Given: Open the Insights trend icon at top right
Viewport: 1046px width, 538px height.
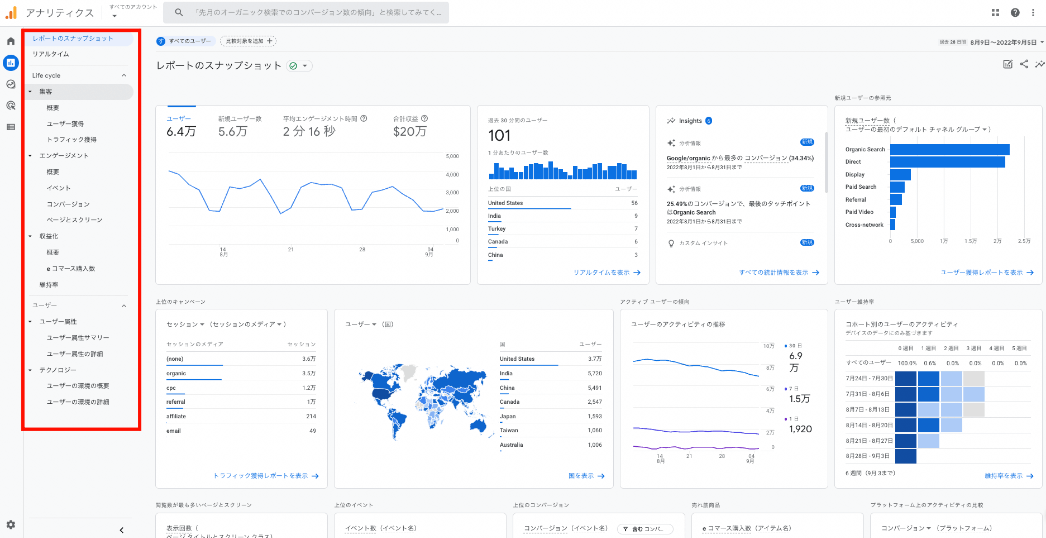Looking at the screenshot, I should (1040, 64).
